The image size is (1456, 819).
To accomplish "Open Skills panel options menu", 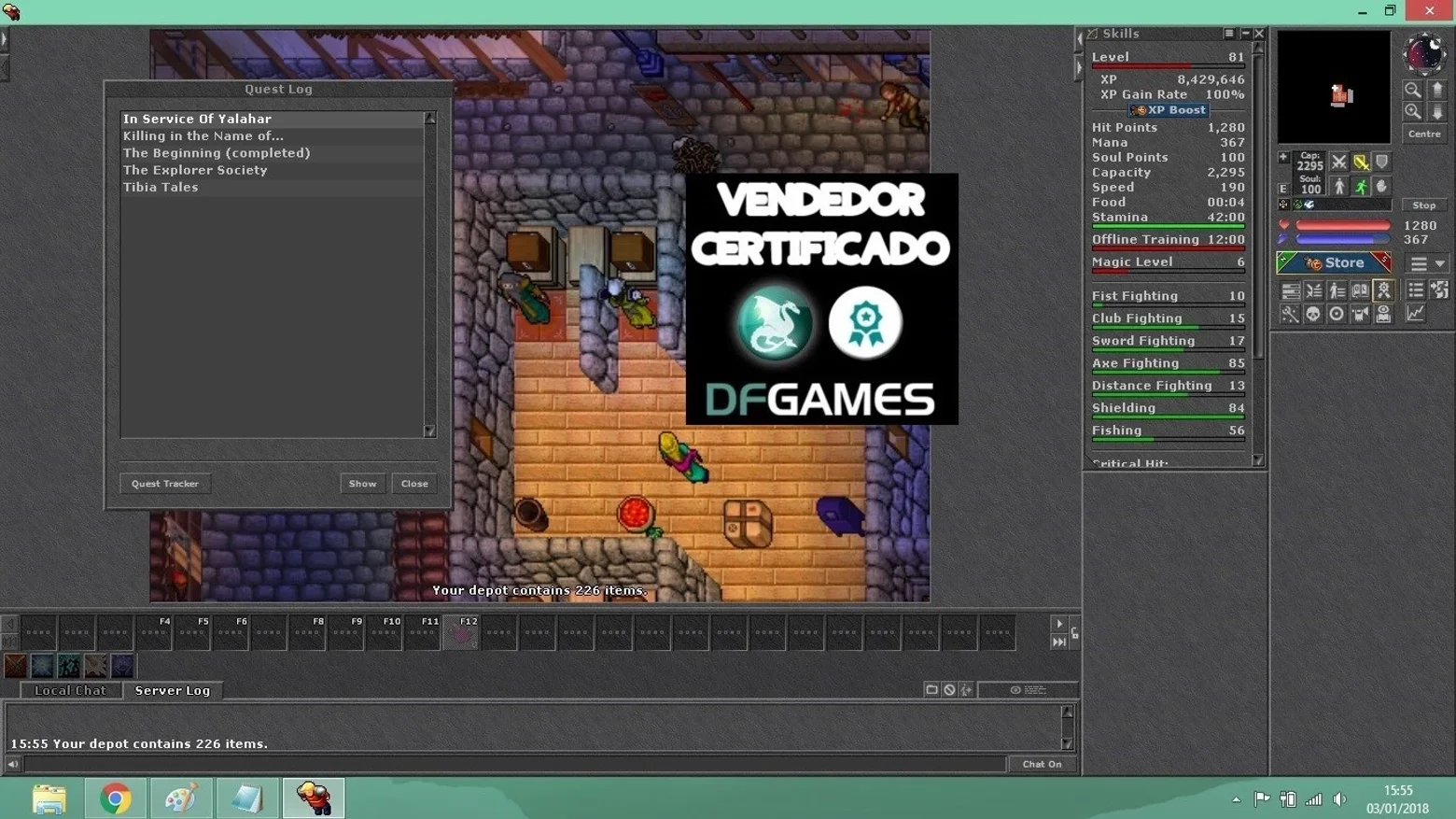I will tap(1229, 34).
